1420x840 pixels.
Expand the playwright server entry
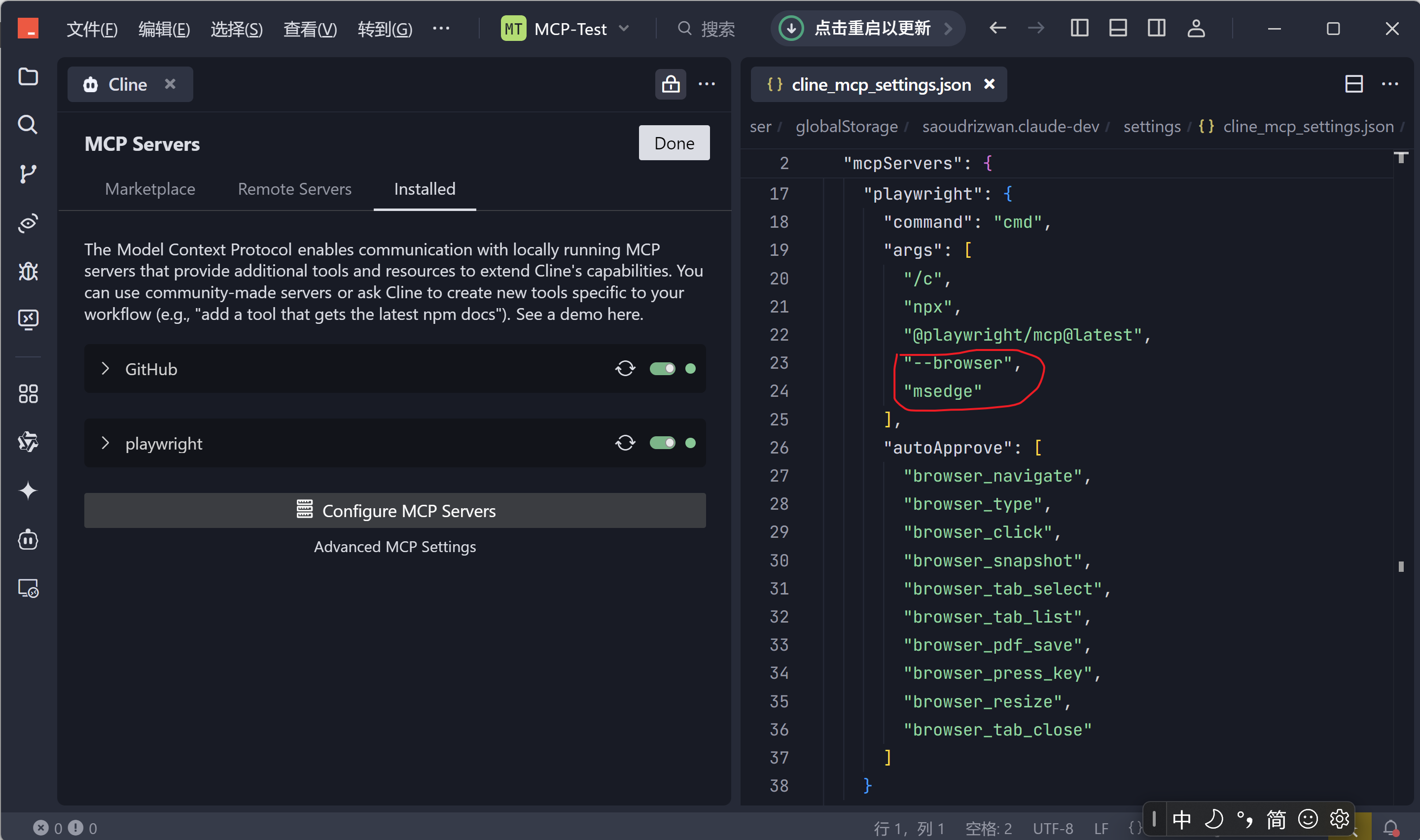click(106, 443)
